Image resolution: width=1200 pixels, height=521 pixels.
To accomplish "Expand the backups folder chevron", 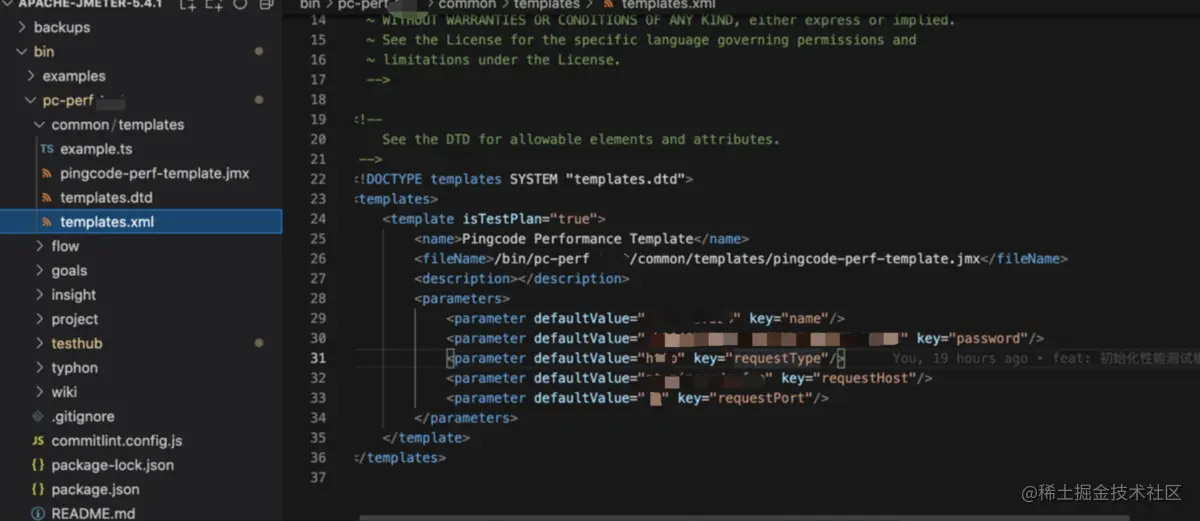I will coord(23,27).
